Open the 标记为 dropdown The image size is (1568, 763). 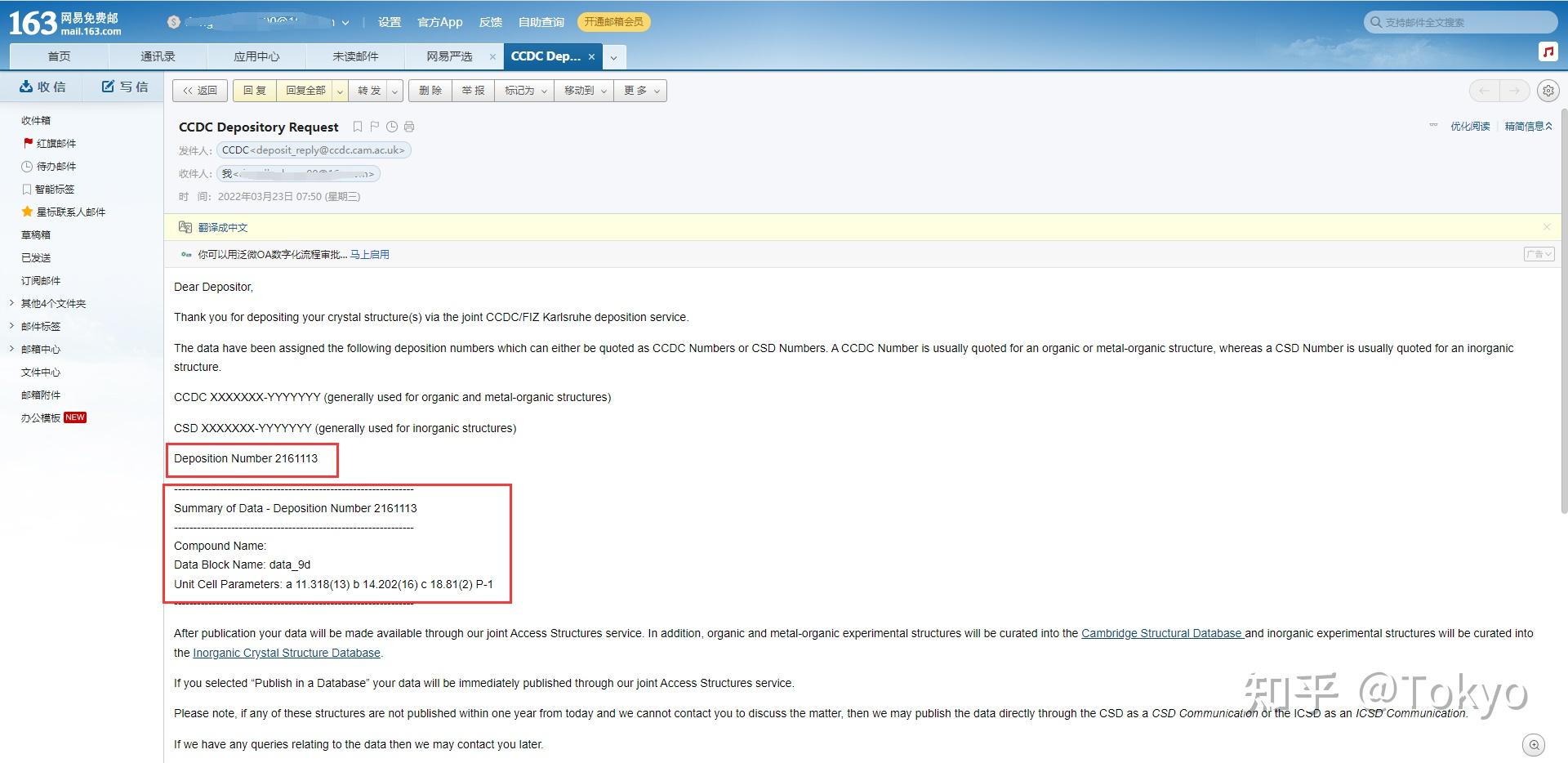525,91
